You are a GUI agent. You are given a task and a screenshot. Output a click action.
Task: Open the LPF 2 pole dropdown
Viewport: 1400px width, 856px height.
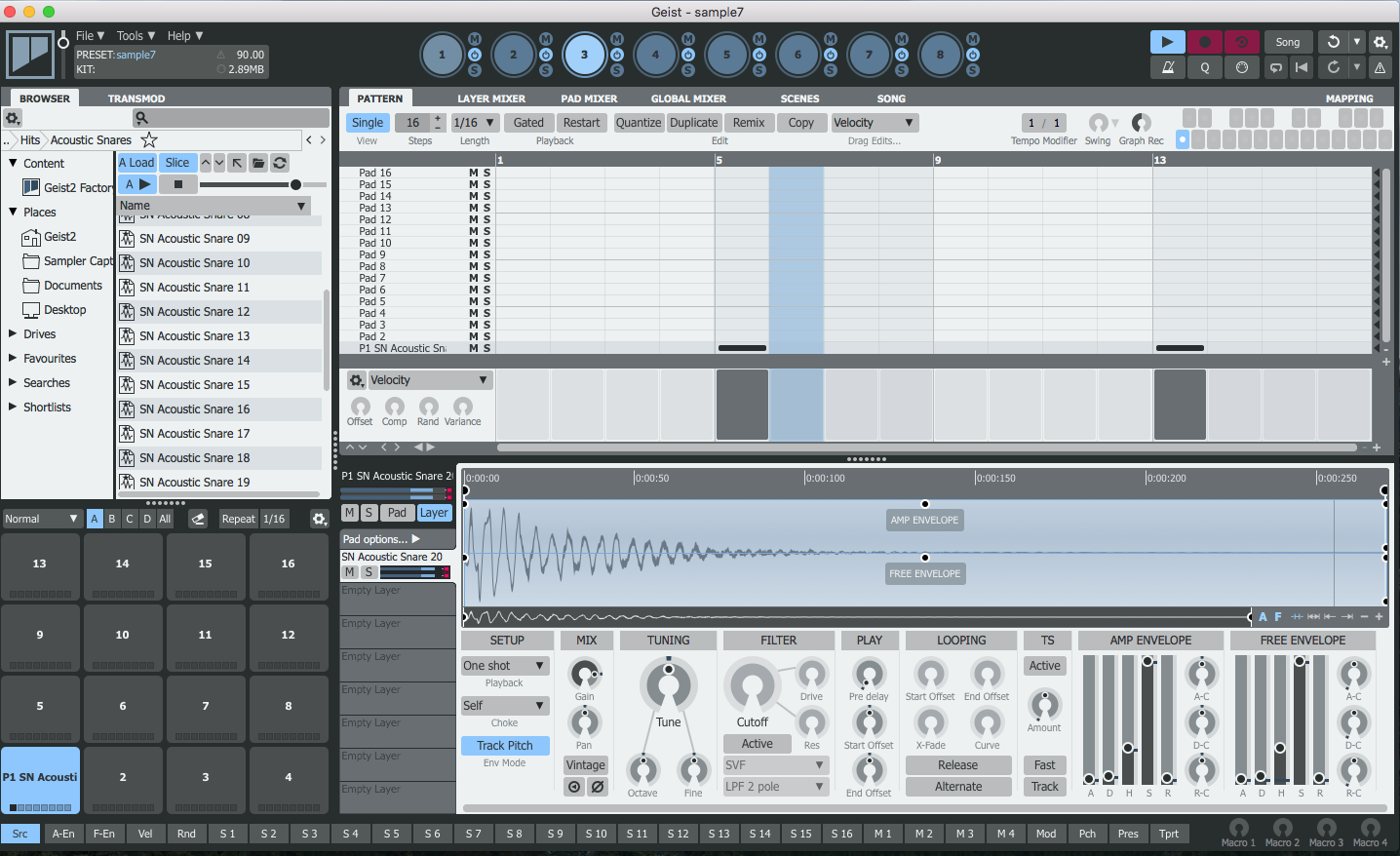pos(775,787)
